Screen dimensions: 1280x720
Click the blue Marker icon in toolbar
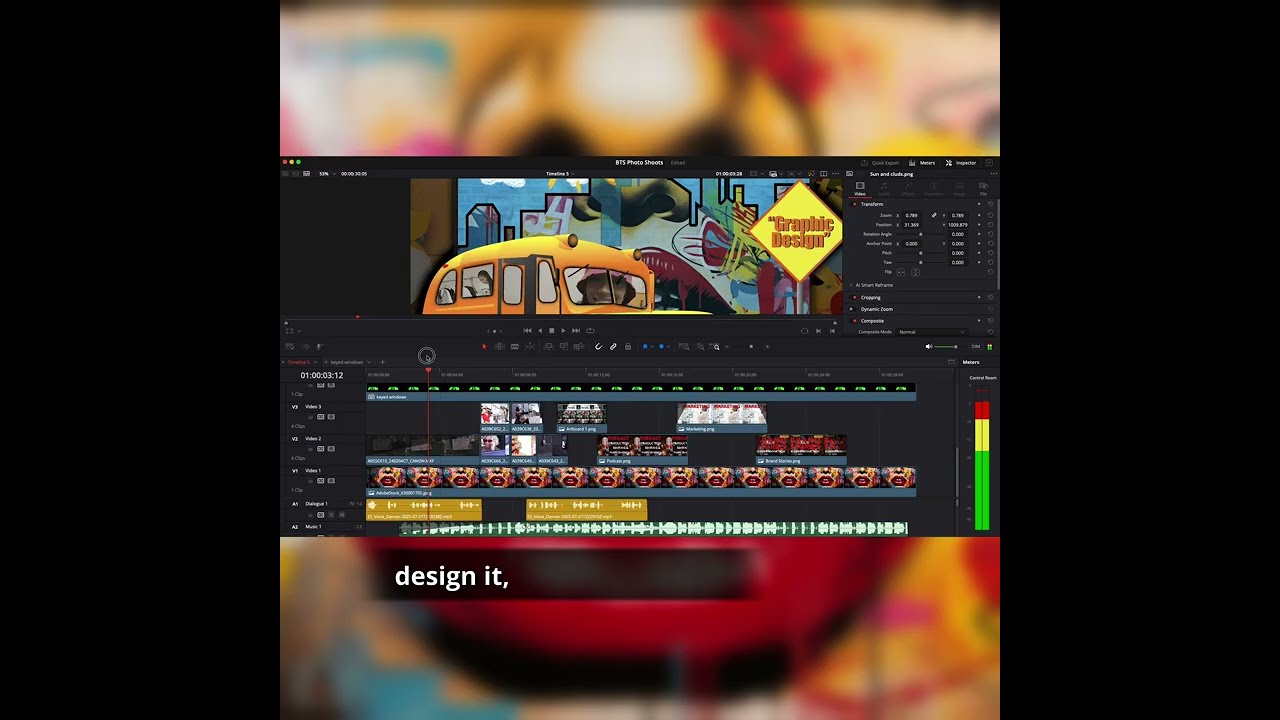click(x=660, y=346)
